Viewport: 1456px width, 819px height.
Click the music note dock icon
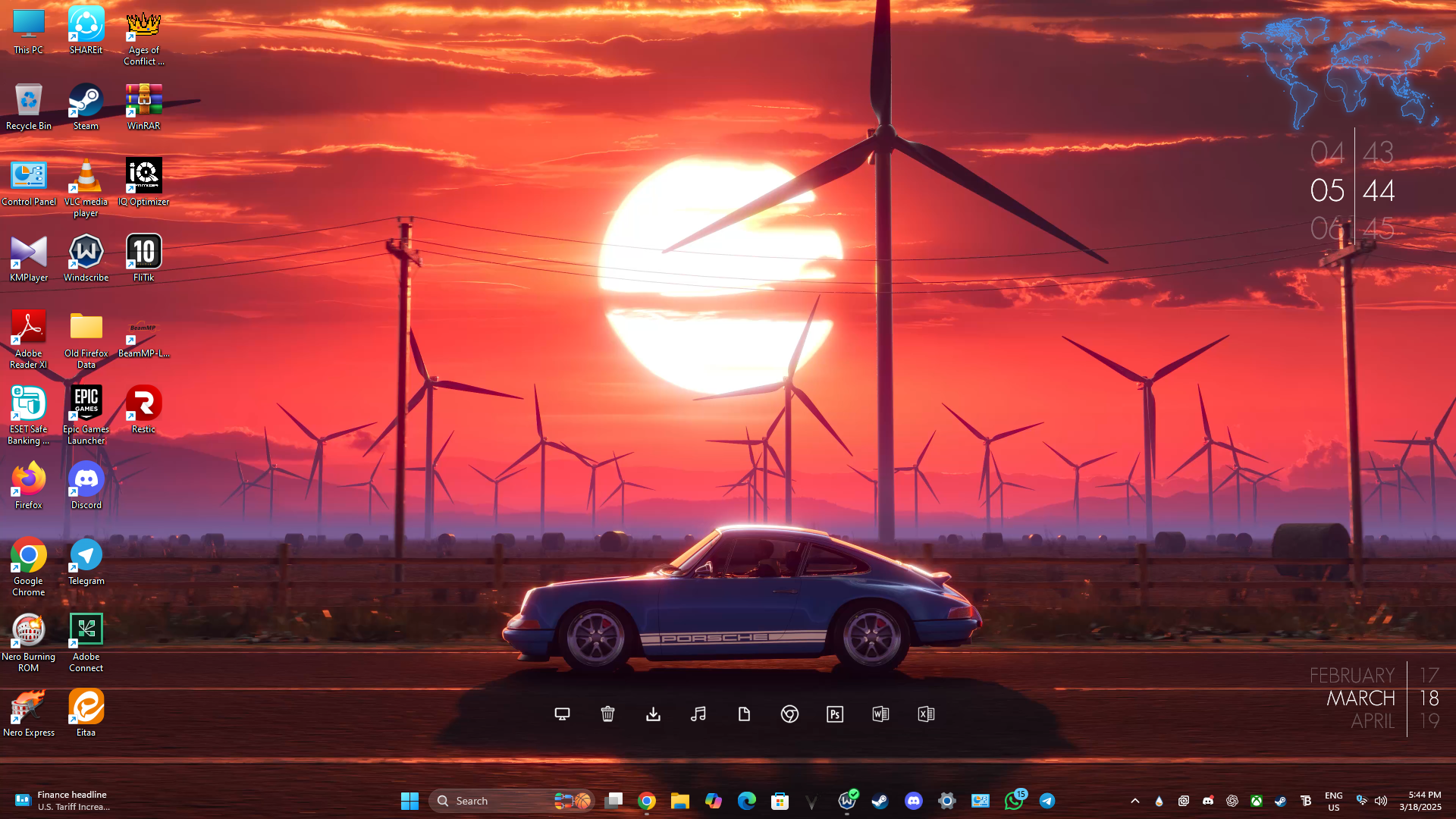[698, 714]
